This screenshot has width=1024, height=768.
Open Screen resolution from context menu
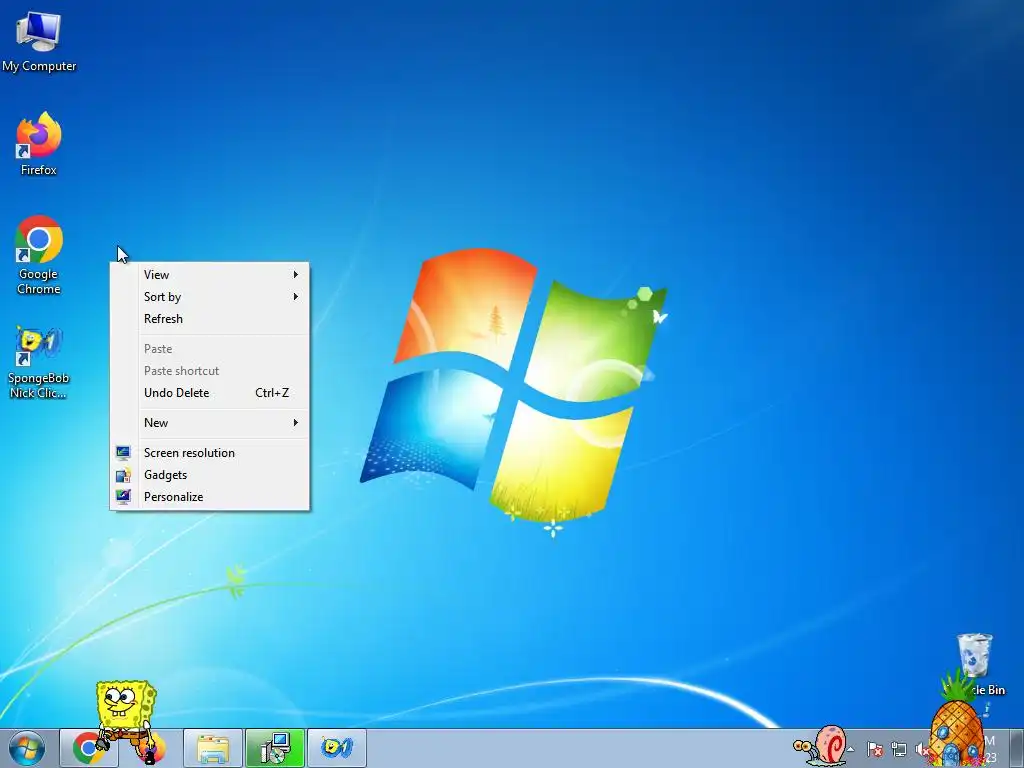209,453
